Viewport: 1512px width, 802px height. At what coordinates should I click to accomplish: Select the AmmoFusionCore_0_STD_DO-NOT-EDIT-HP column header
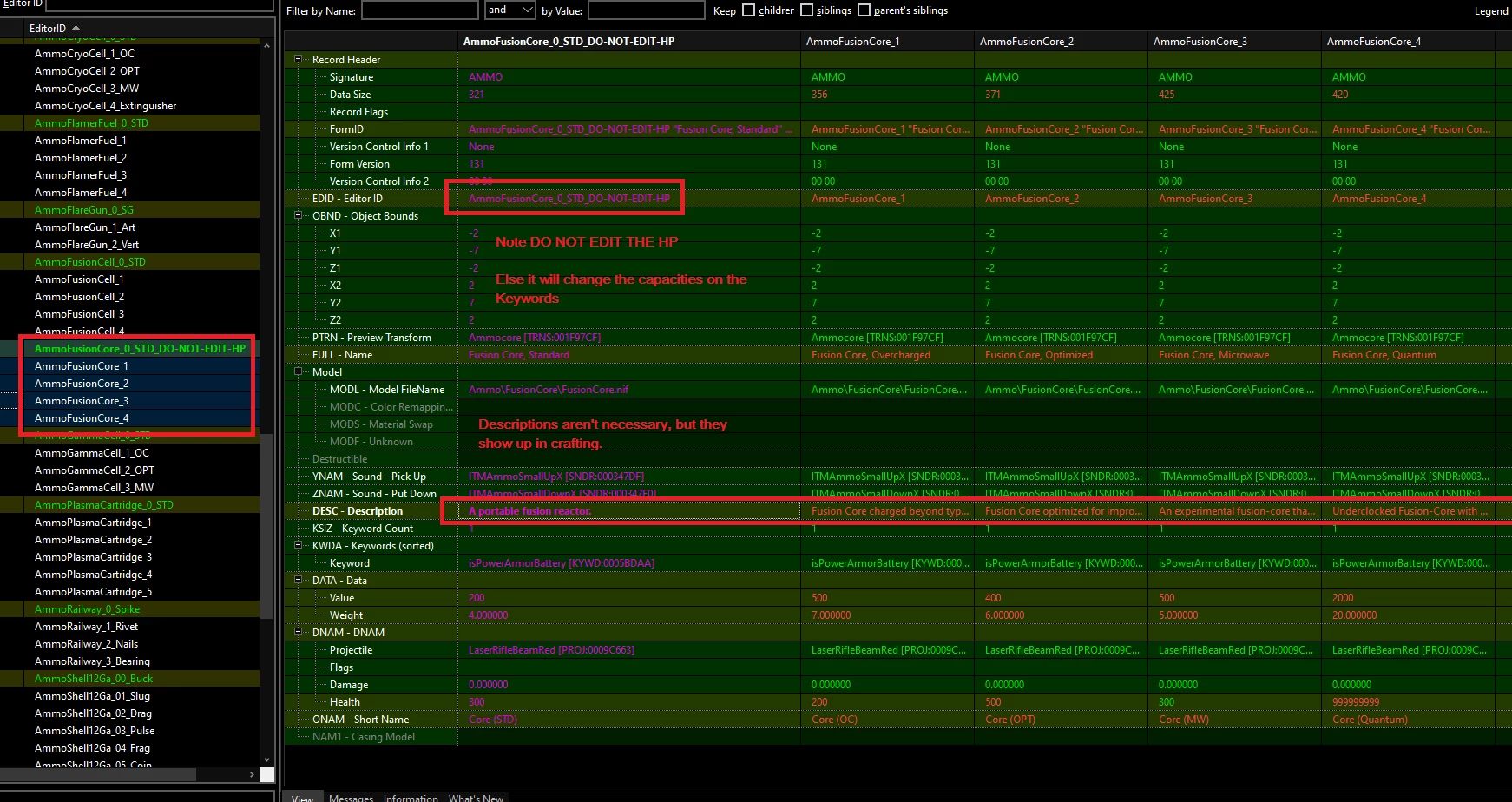tap(629, 42)
